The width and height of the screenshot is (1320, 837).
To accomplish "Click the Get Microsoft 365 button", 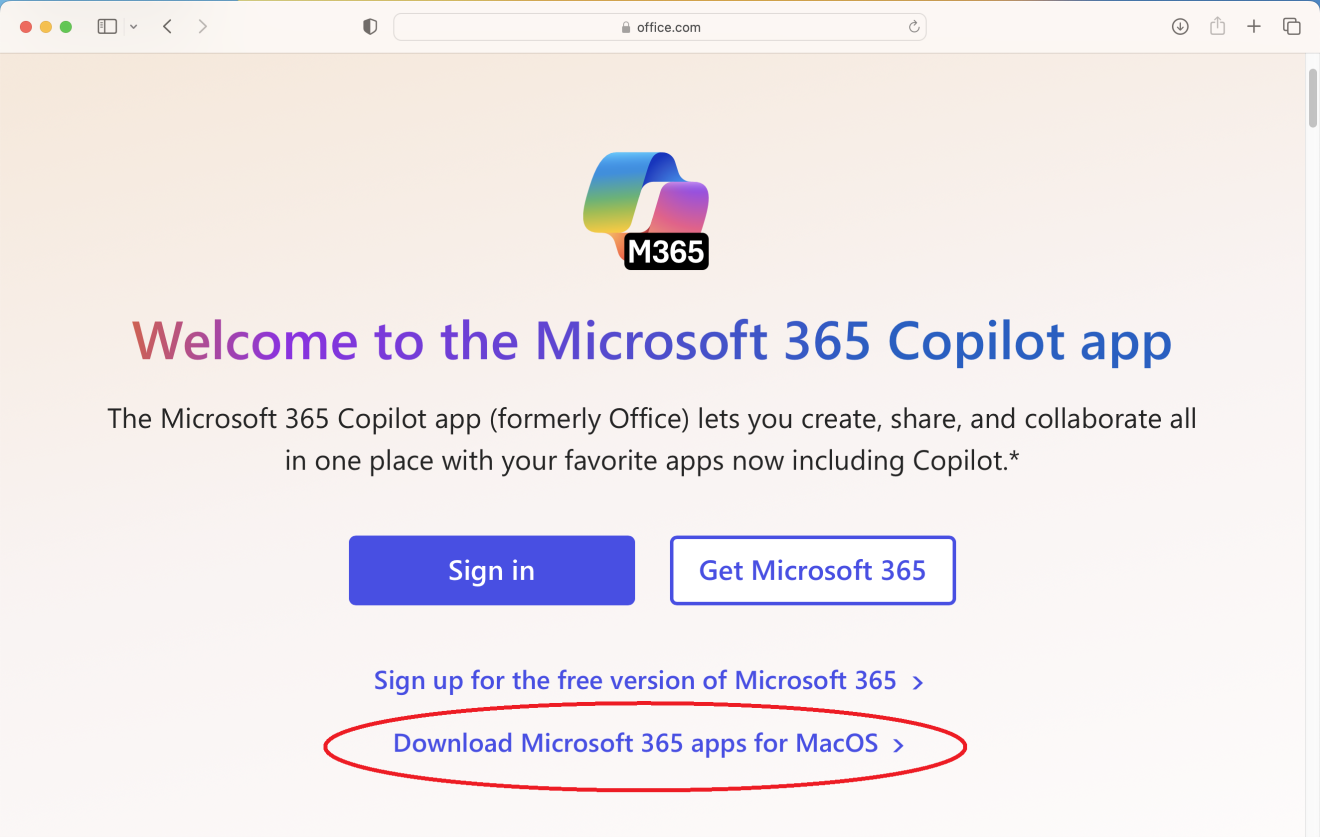I will pos(813,570).
